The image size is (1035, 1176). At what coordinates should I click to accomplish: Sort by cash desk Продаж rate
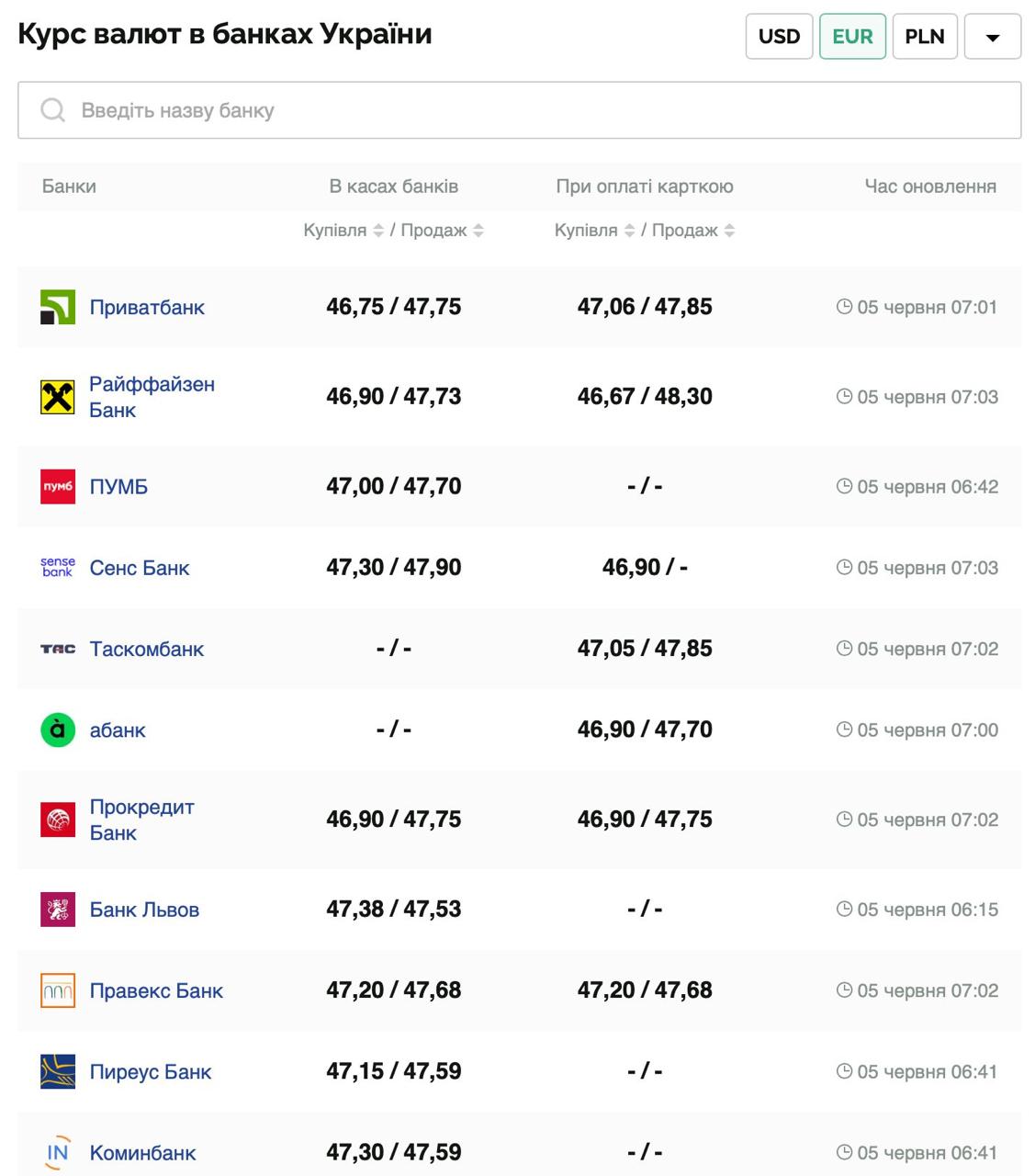(x=478, y=231)
